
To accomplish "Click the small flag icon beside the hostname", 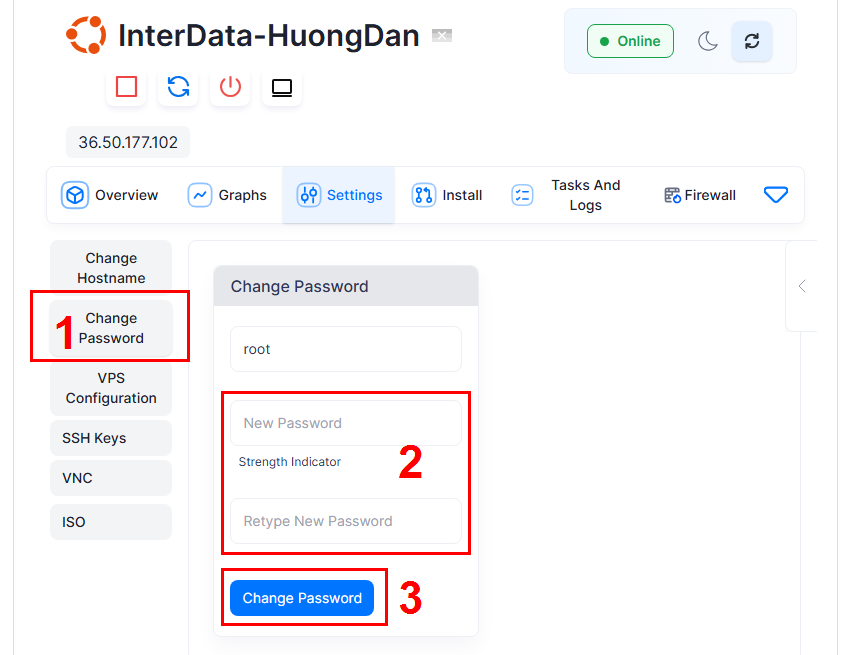I will click(442, 36).
